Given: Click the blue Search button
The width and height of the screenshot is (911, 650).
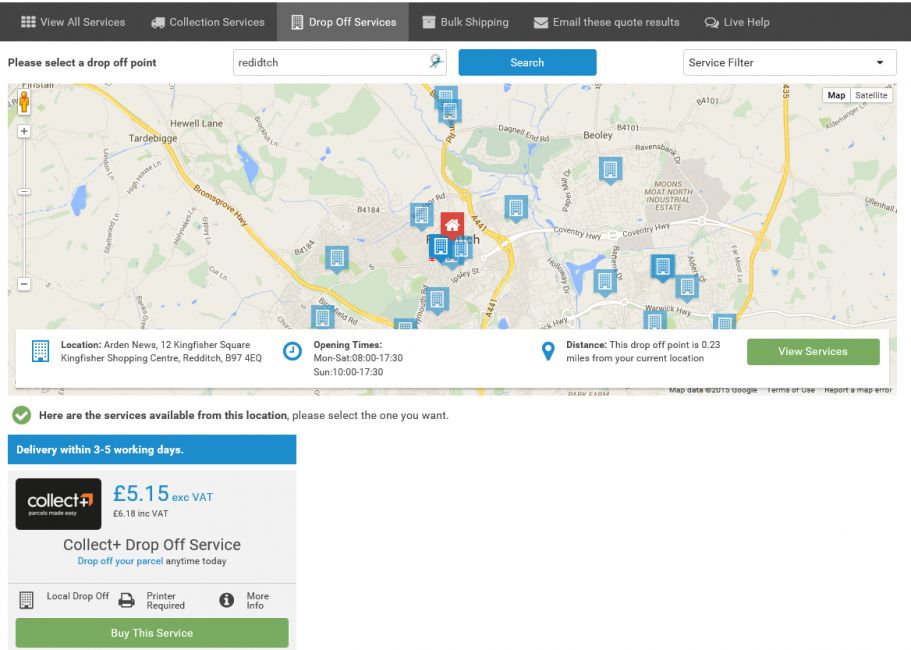Looking at the screenshot, I should (527, 62).
